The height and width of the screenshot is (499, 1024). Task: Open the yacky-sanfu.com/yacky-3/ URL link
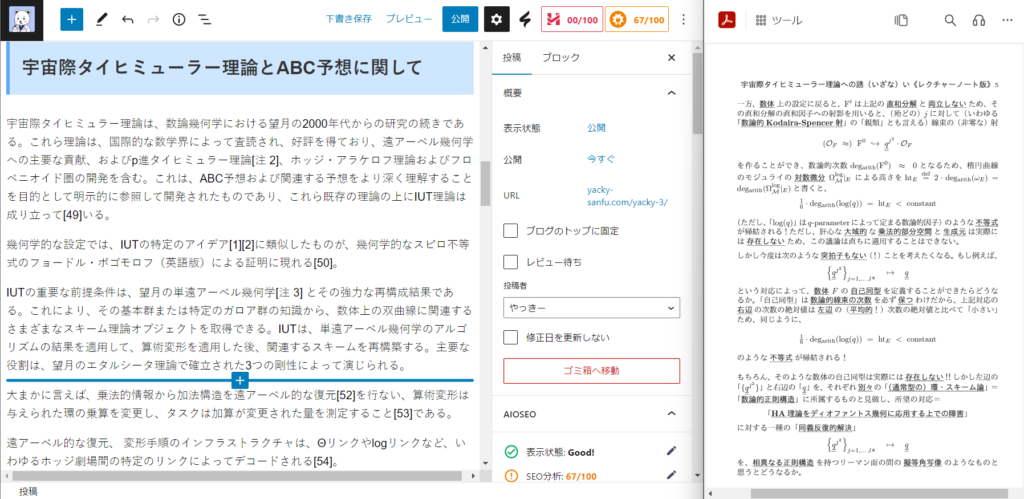pyautogui.click(x=627, y=196)
